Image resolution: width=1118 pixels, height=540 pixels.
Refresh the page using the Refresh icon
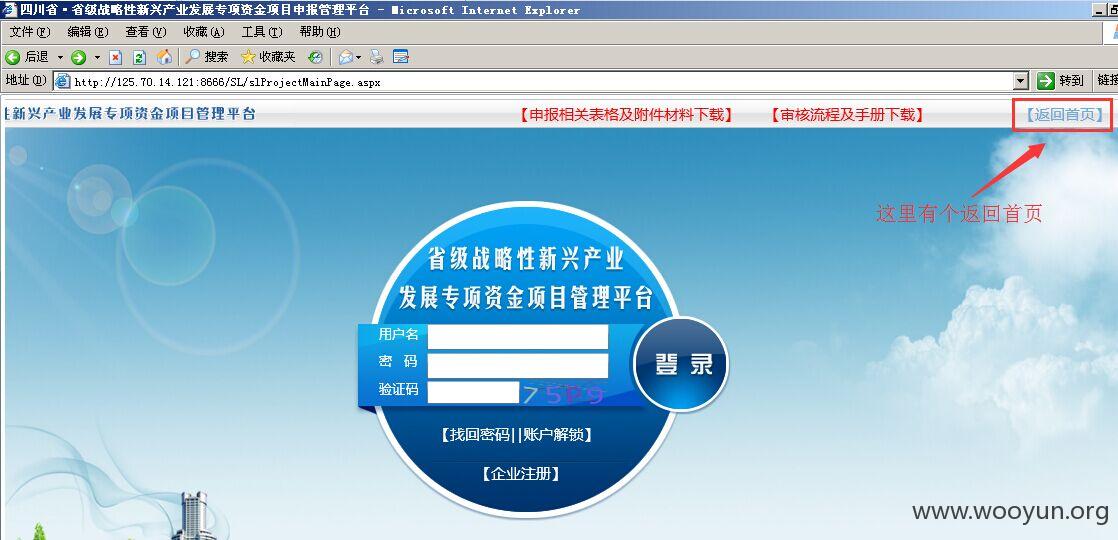click(x=140, y=57)
